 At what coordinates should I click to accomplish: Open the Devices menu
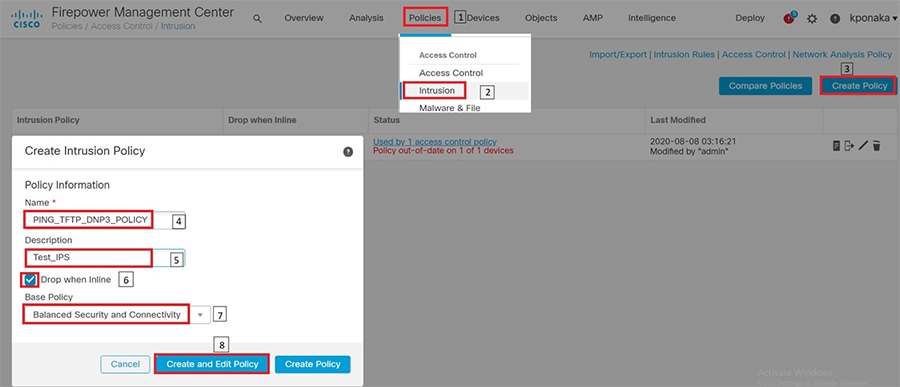483,18
